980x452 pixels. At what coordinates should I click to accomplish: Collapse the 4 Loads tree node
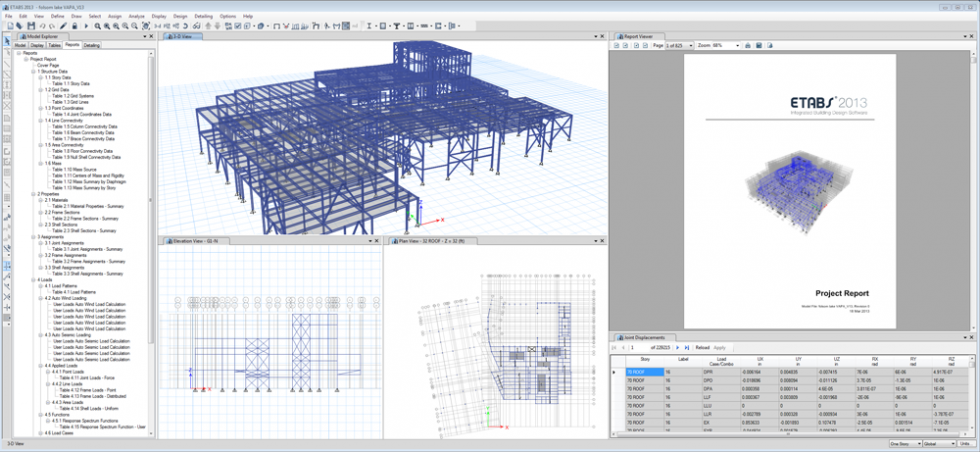point(34,280)
